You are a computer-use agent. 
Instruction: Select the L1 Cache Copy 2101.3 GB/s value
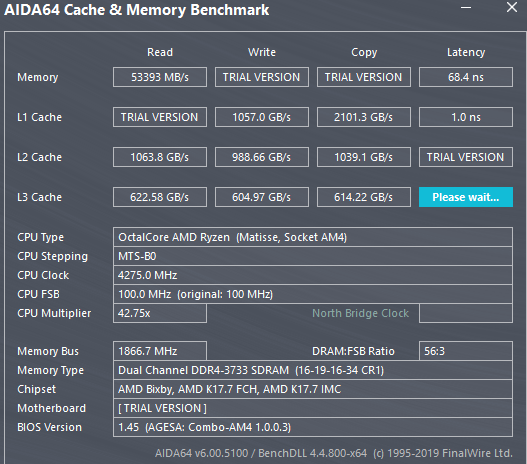[x=364, y=117]
